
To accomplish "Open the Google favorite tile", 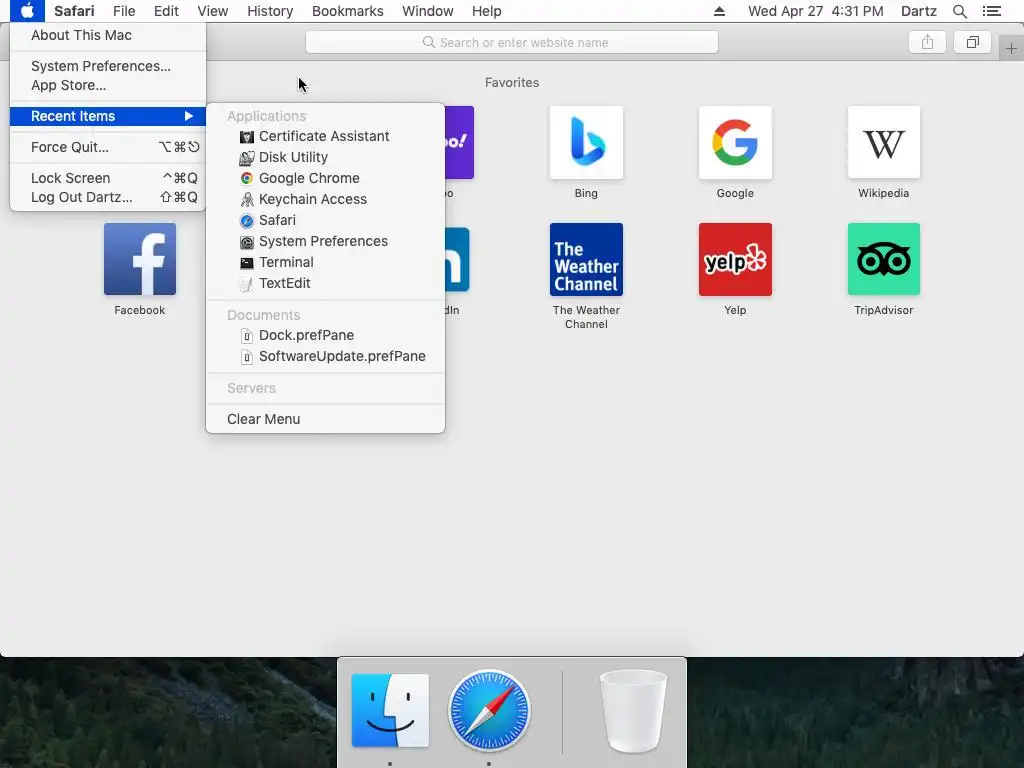I will (x=735, y=142).
